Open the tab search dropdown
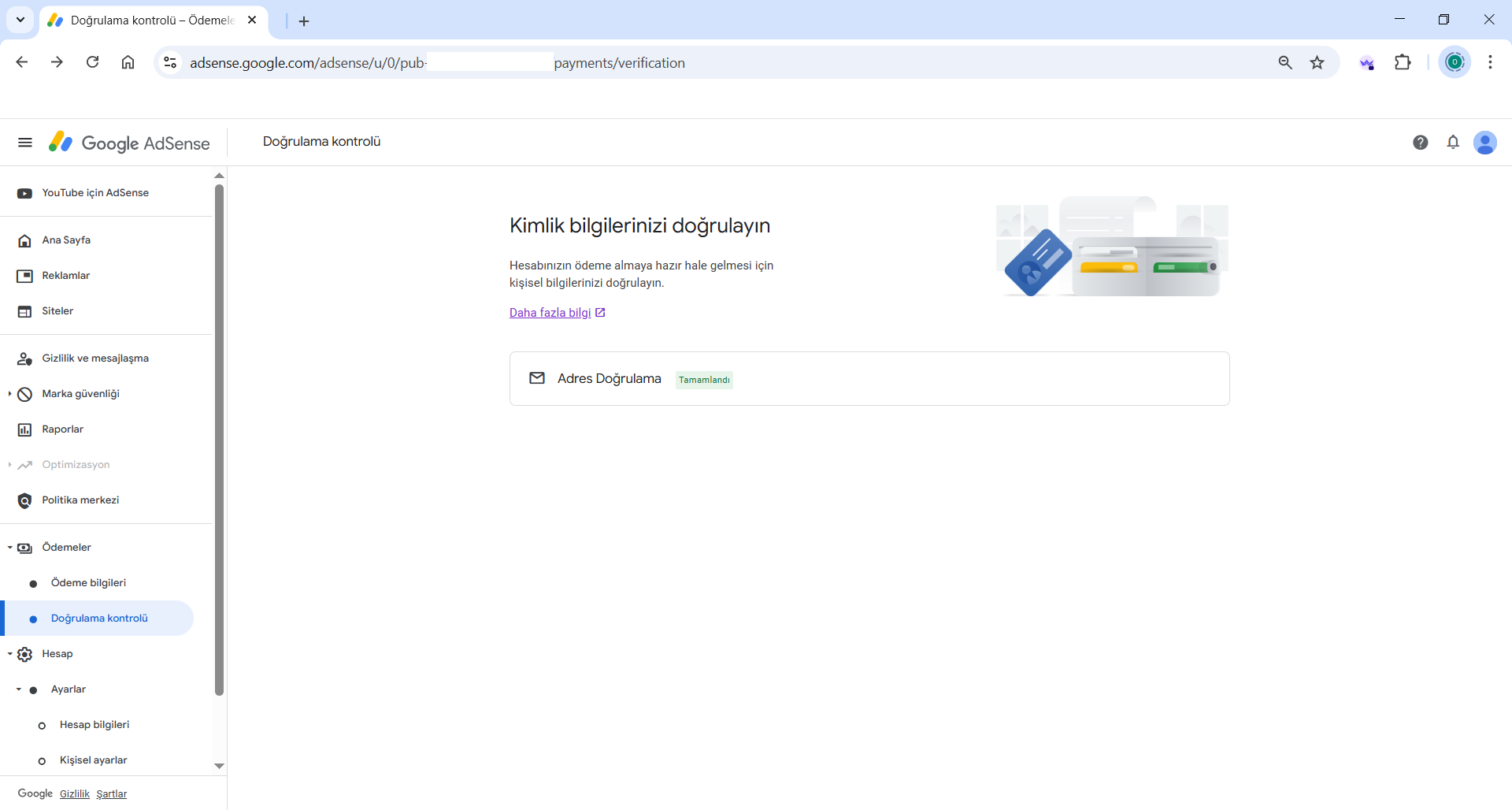The height and width of the screenshot is (810, 1512). 20,20
